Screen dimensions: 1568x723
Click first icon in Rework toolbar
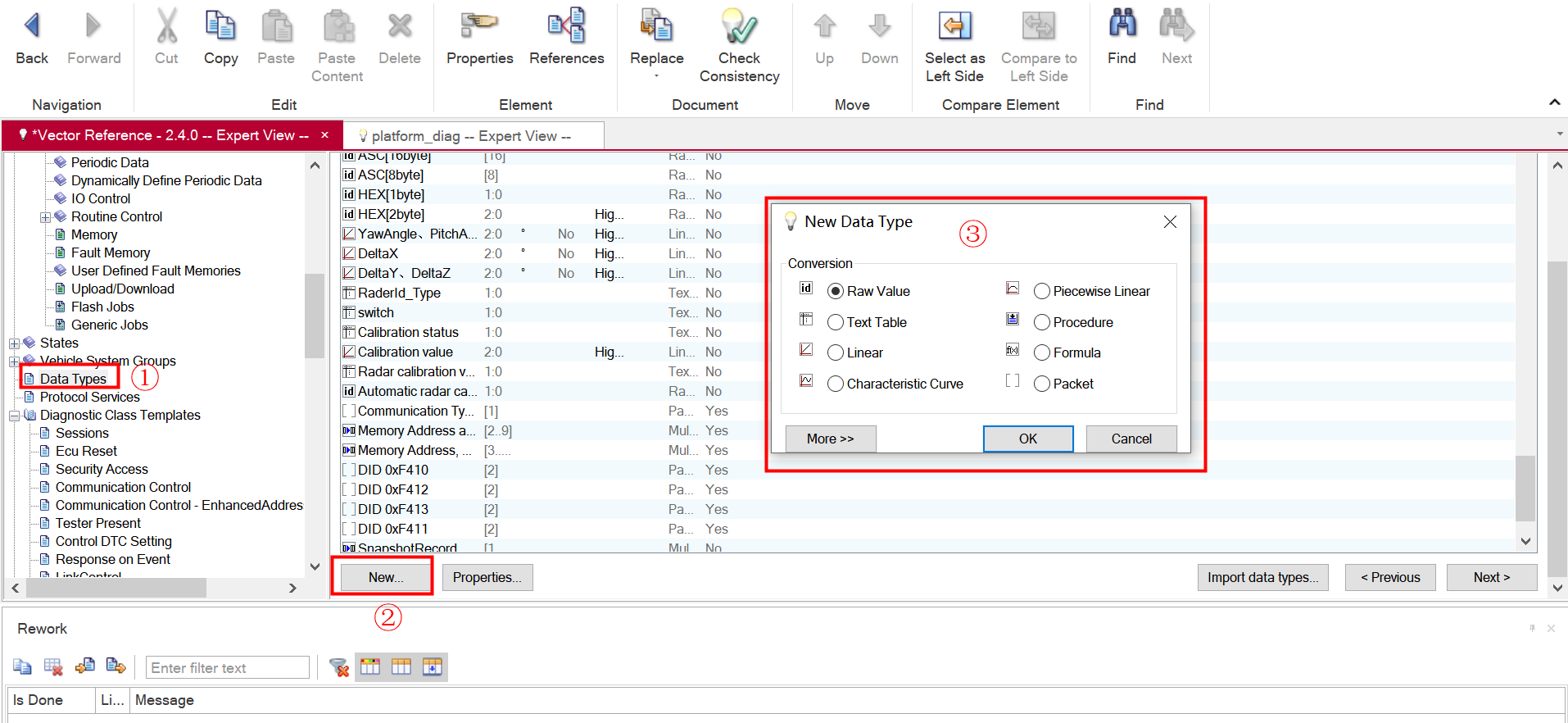click(22, 667)
